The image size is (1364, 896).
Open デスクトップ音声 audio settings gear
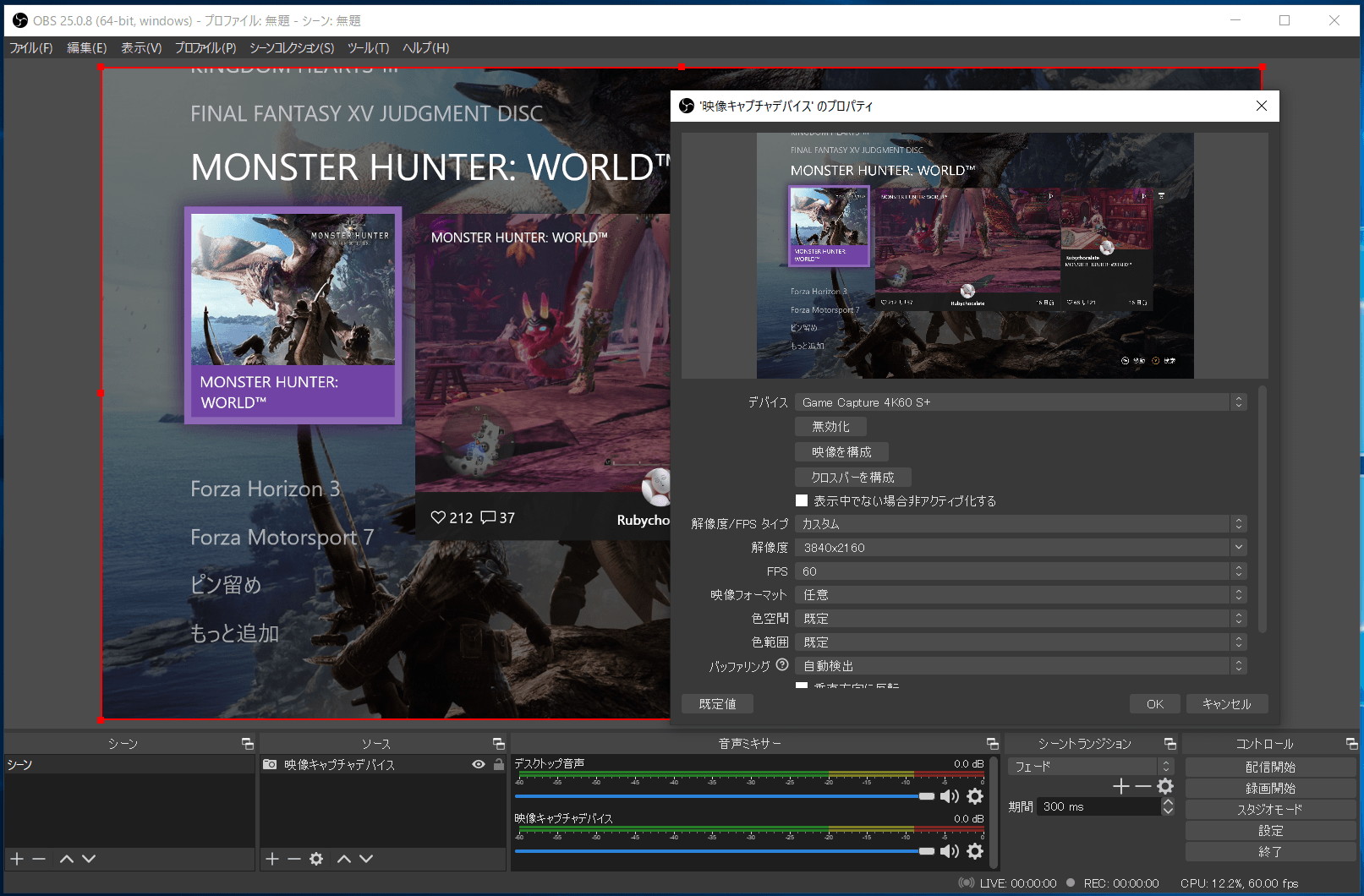click(x=975, y=796)
